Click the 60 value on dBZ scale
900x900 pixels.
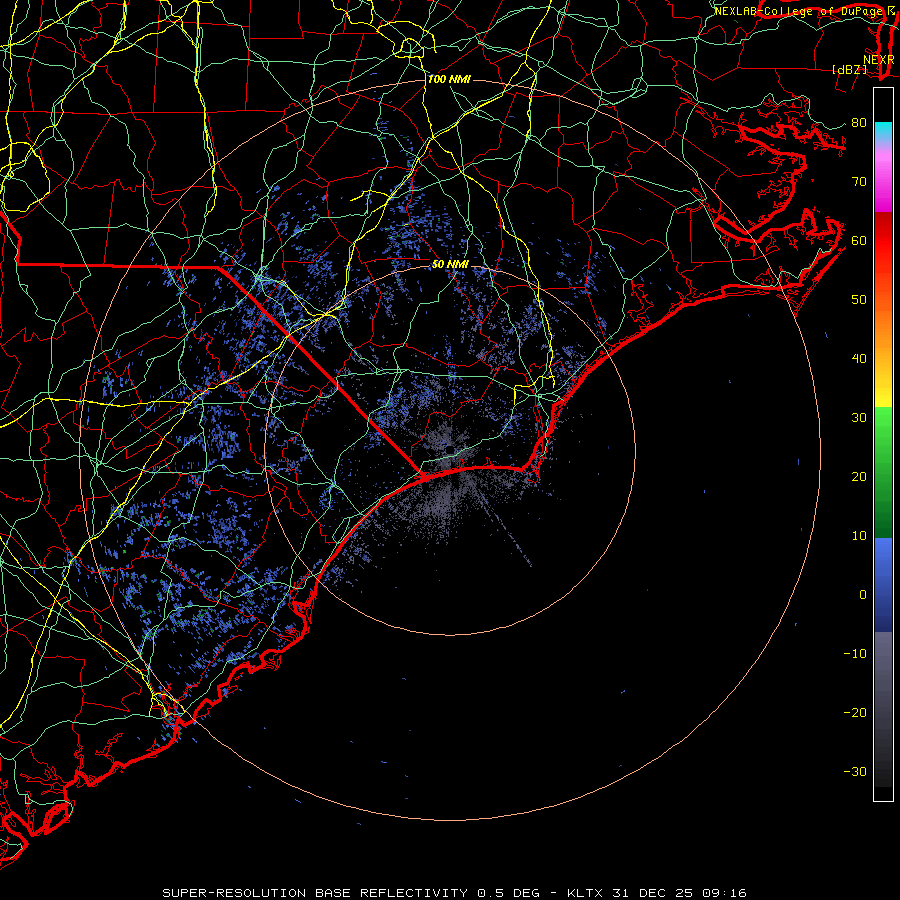pyautogui.click(x=859, y=240)
